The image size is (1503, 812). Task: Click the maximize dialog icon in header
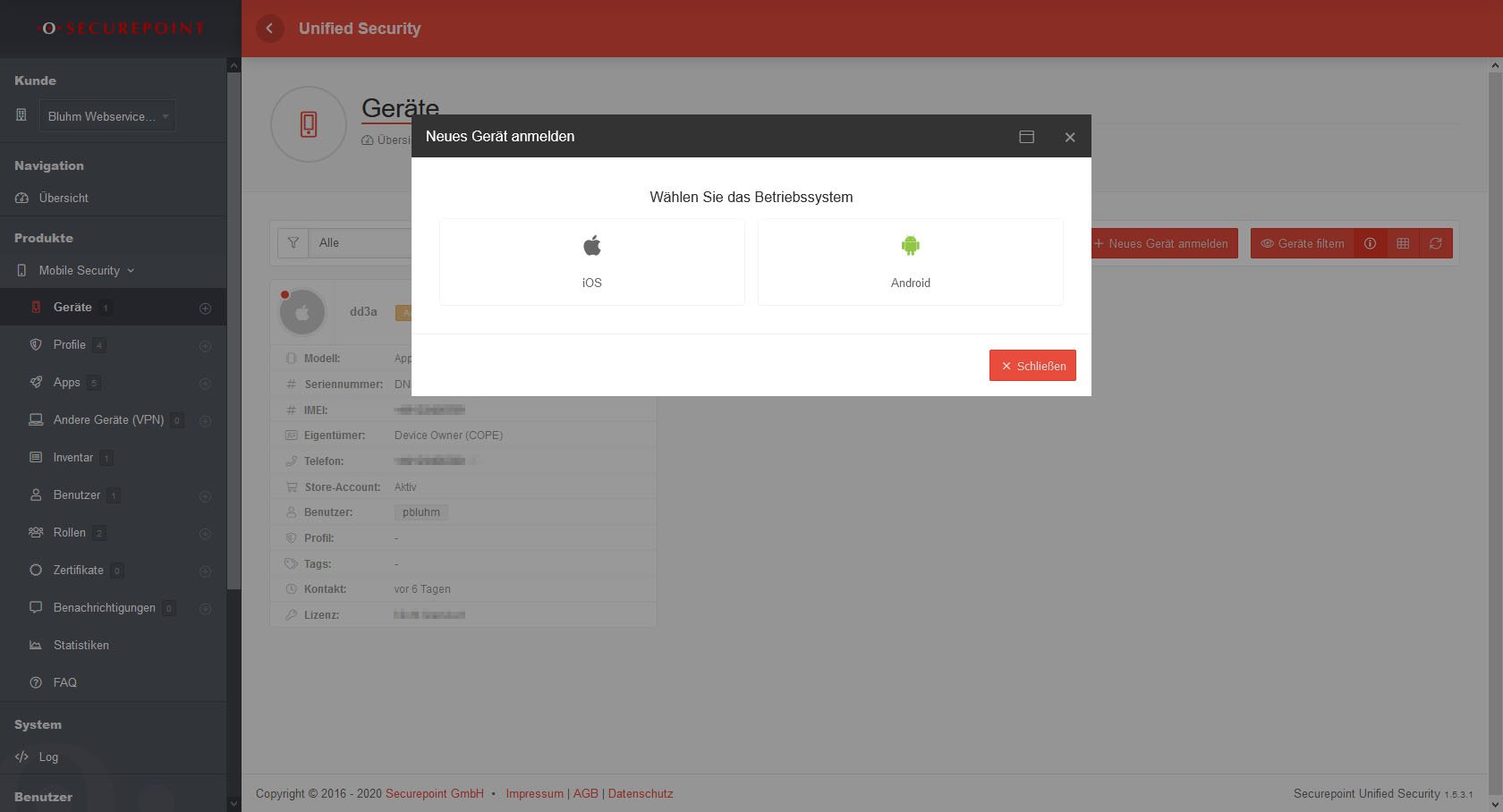click(1026, 137)
